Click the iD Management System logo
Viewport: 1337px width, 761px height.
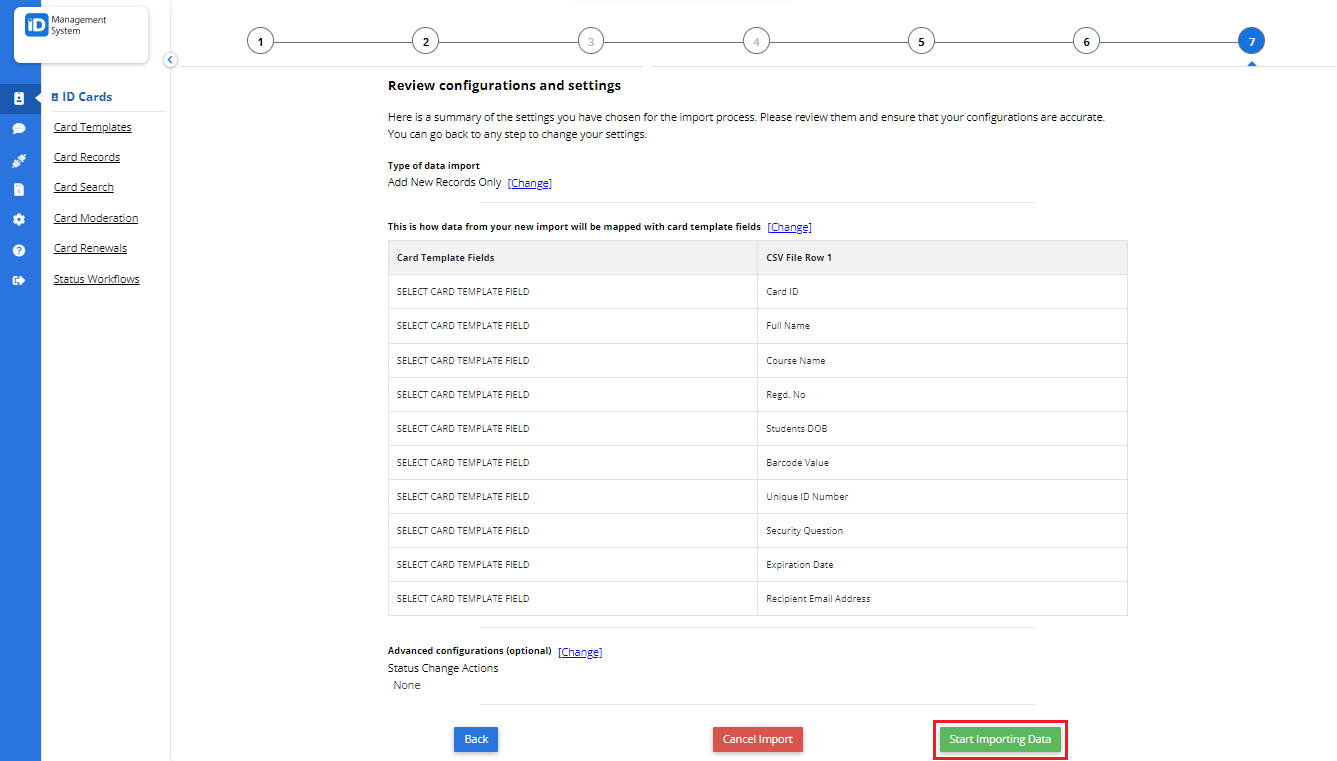[x=80, y=34]
